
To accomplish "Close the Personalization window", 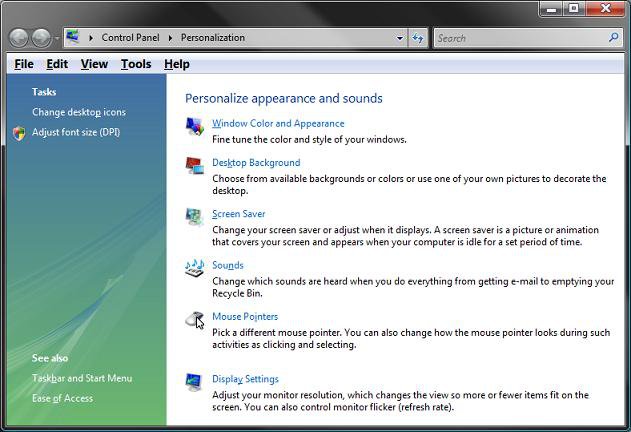I will tap(606, 9).
